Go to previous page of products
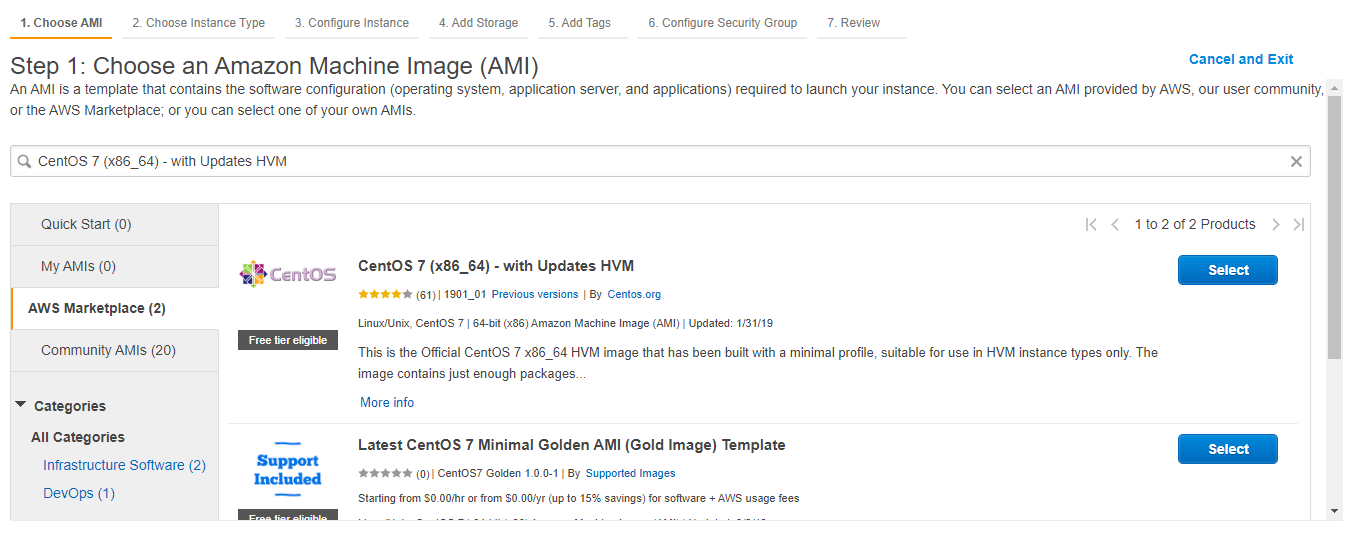This screenshot has height=534, width=1349. pos(1115,224)
